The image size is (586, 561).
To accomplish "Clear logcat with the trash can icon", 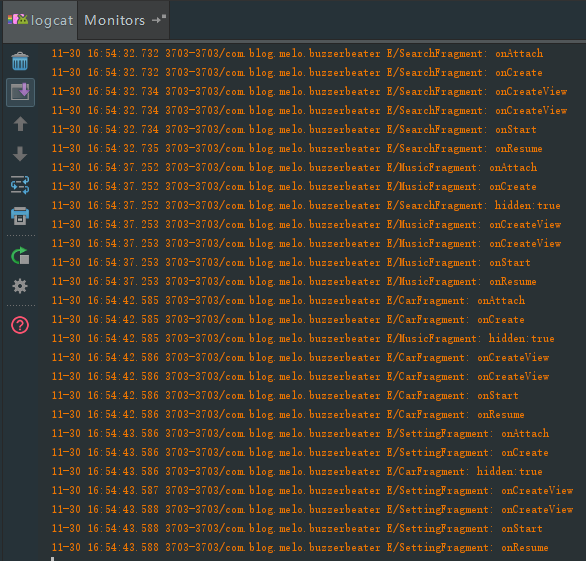I will [x=20, y=62].
